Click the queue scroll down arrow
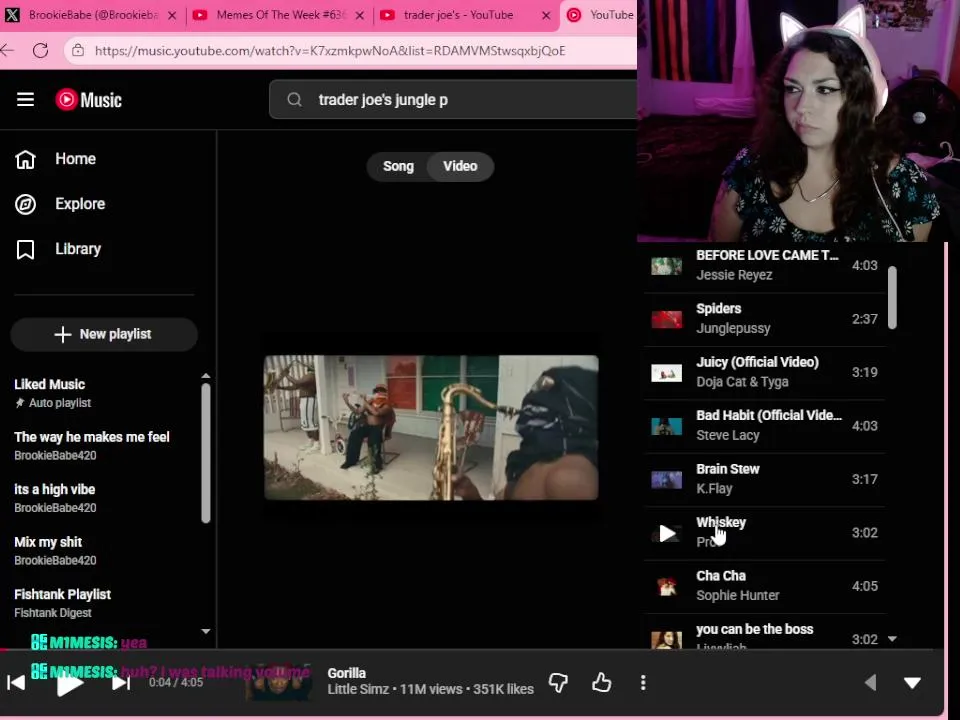The height and width of the screenshot is (720, 960). [x=892, y=639]
